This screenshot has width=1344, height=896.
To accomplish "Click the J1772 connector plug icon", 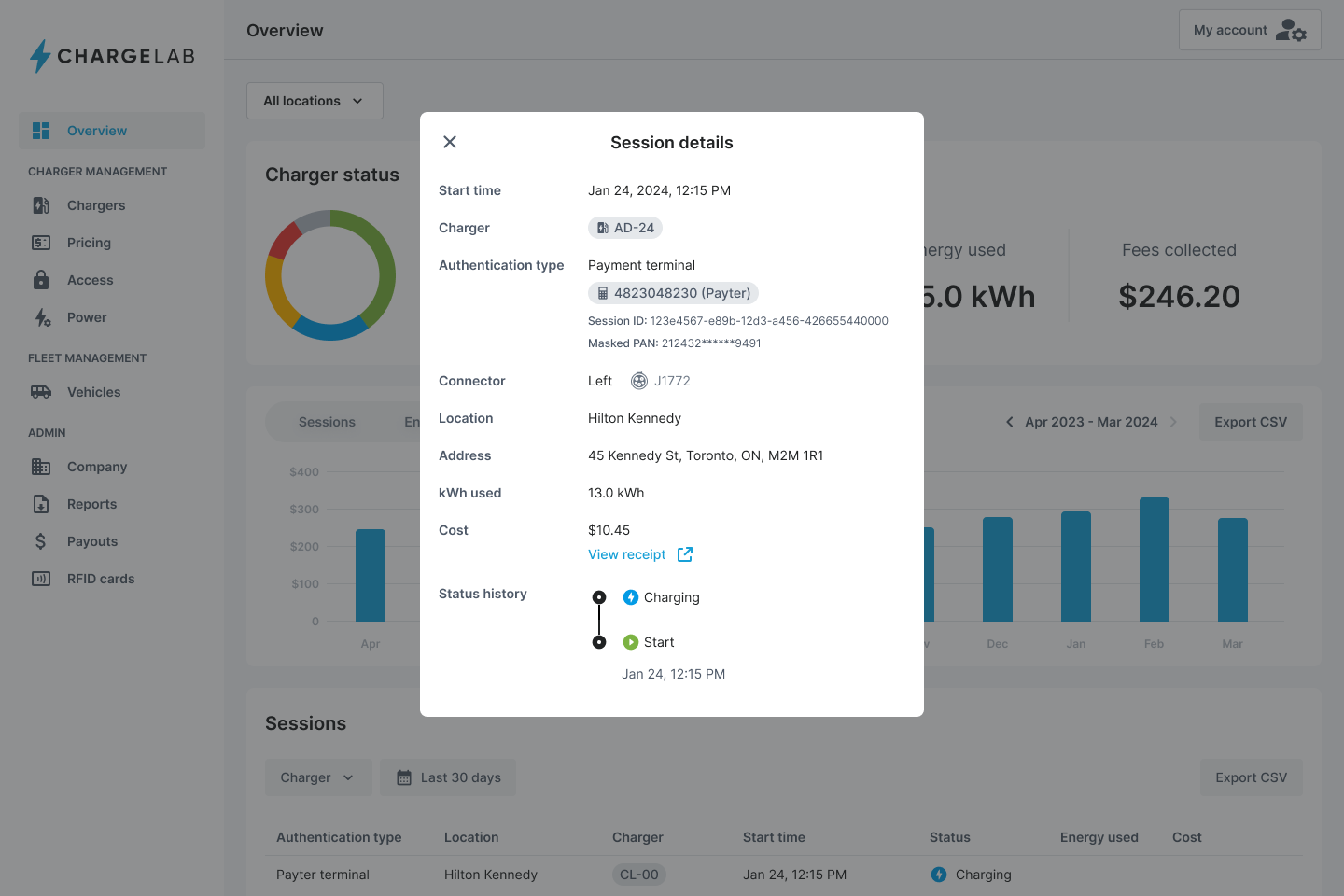I will click(x=639, y=381).
